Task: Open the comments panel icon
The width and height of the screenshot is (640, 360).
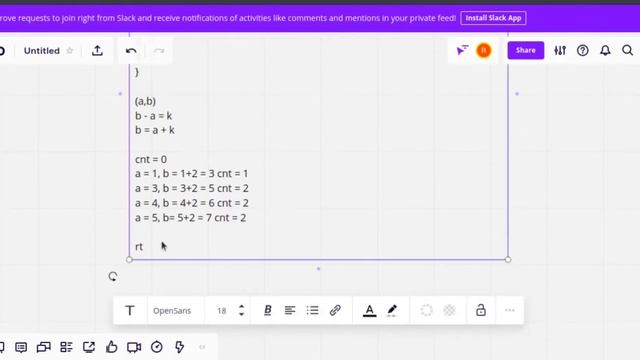Action: [x=21, y=347]
